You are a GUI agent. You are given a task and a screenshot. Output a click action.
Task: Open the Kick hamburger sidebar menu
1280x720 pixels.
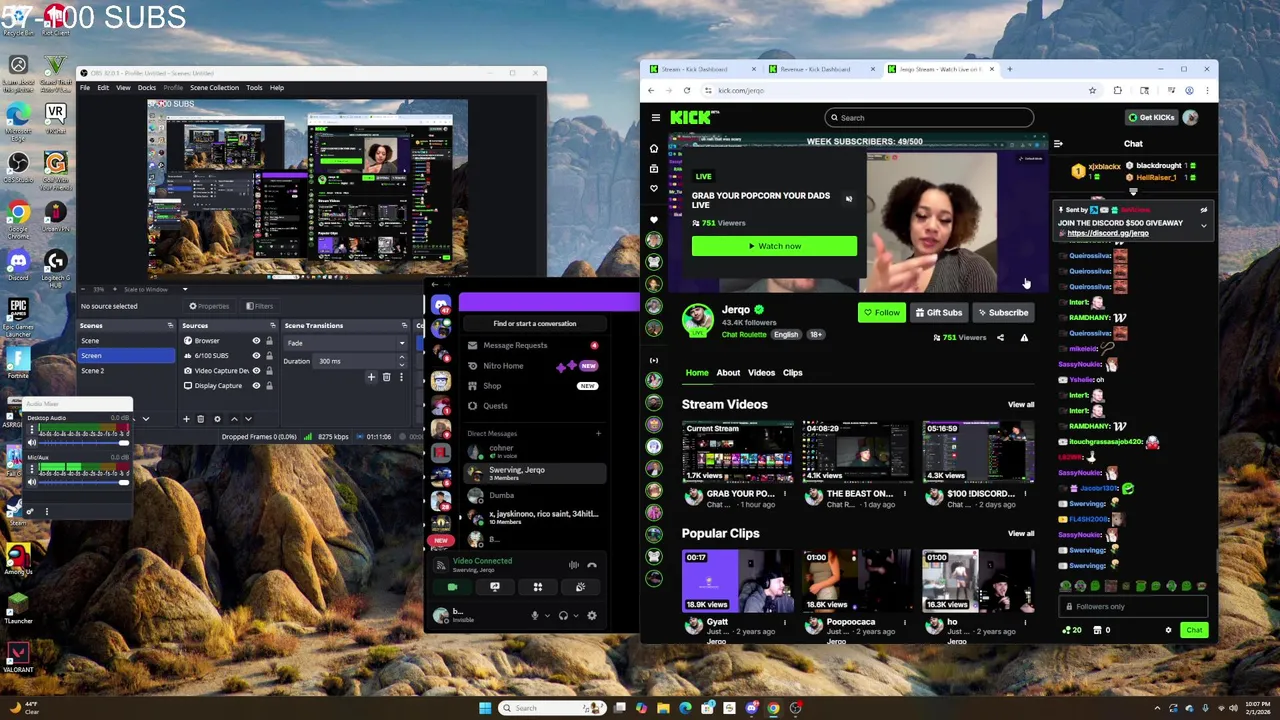click(656, 118)
